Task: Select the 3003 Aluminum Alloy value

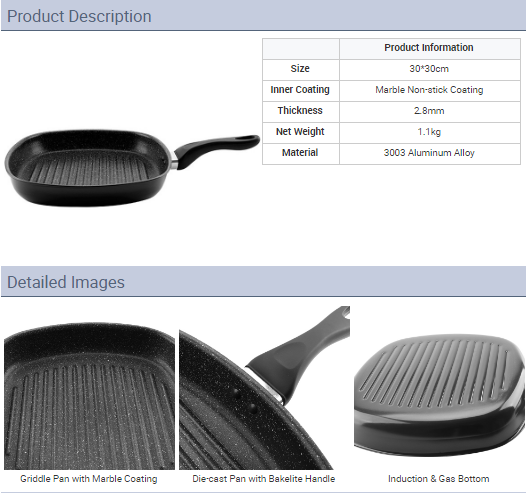Action: pos(429,153)
